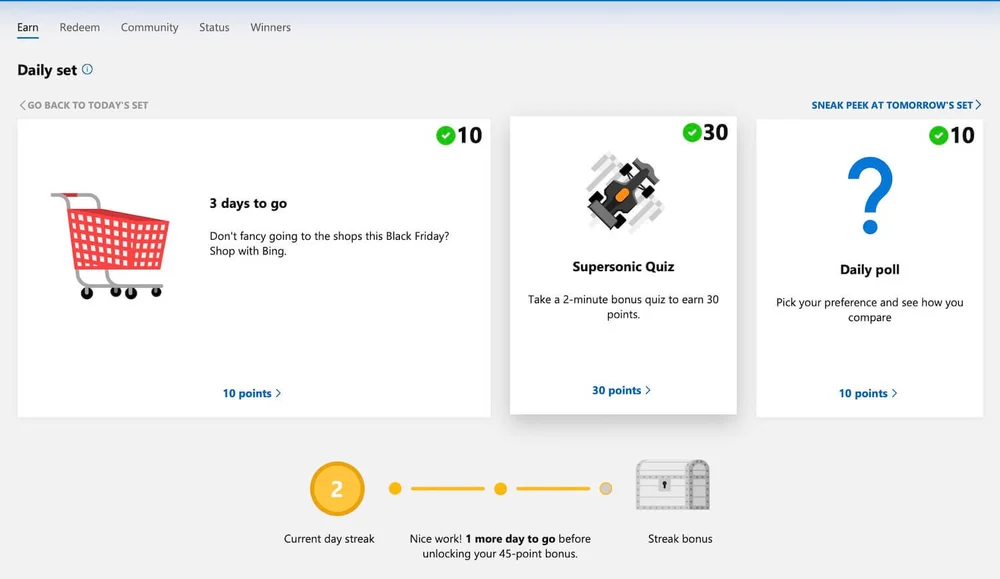
Task: Select the green checkmark on the shopping card
Action: 446,135
